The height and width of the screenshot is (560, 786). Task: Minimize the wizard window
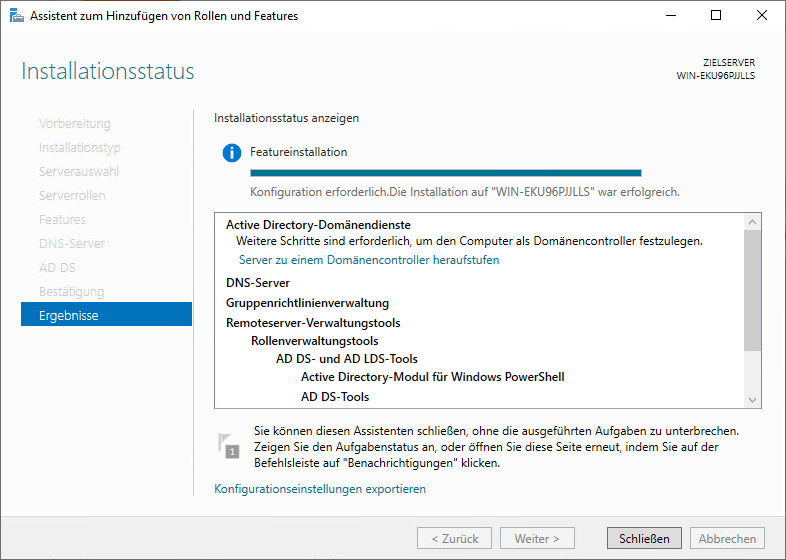pyautogui.click(x=671, y=16)
